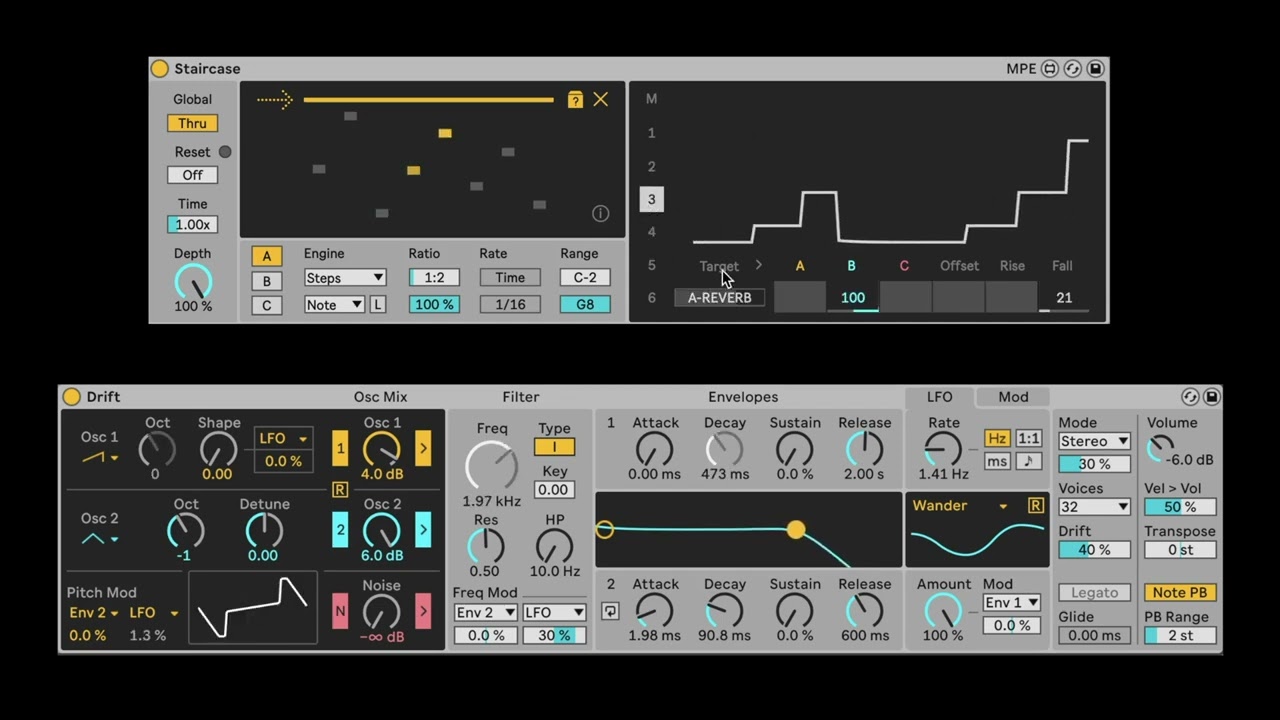Toggle Osc 1 on/off button
The image size is (1280, 720).
(x=340, y=449)
